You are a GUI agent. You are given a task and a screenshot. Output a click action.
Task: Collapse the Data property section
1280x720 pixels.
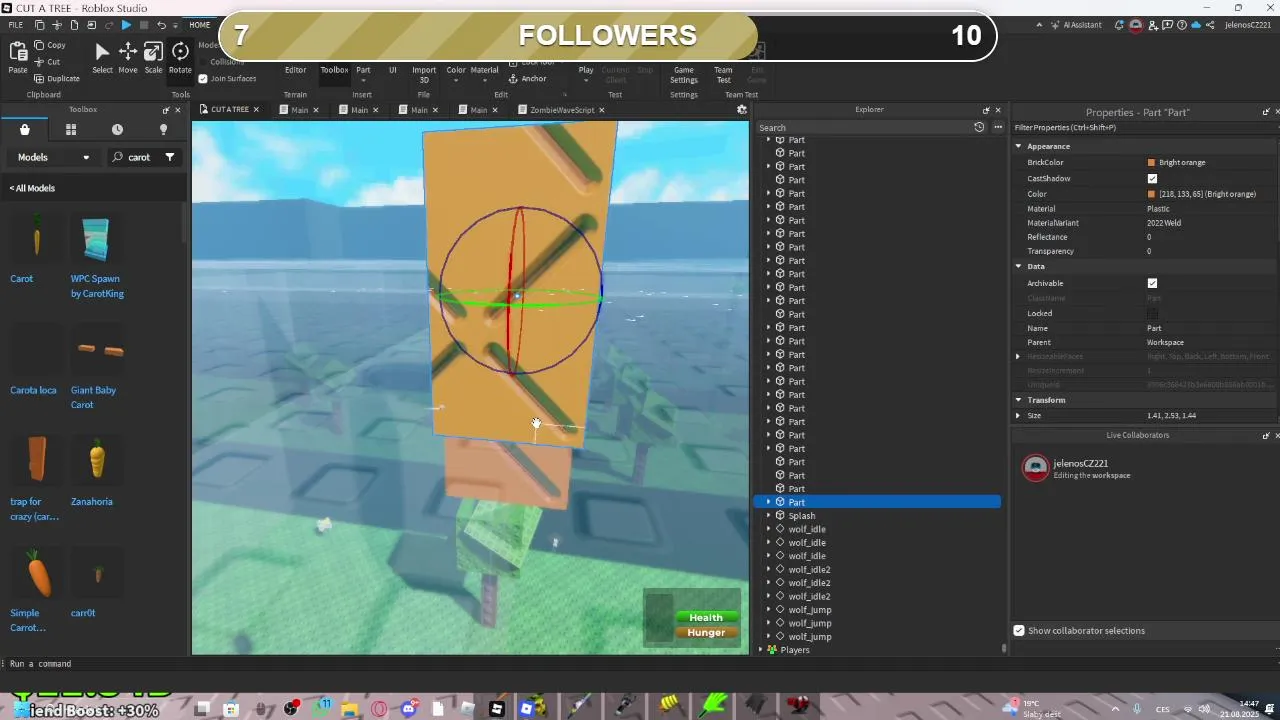[1019, 267]
